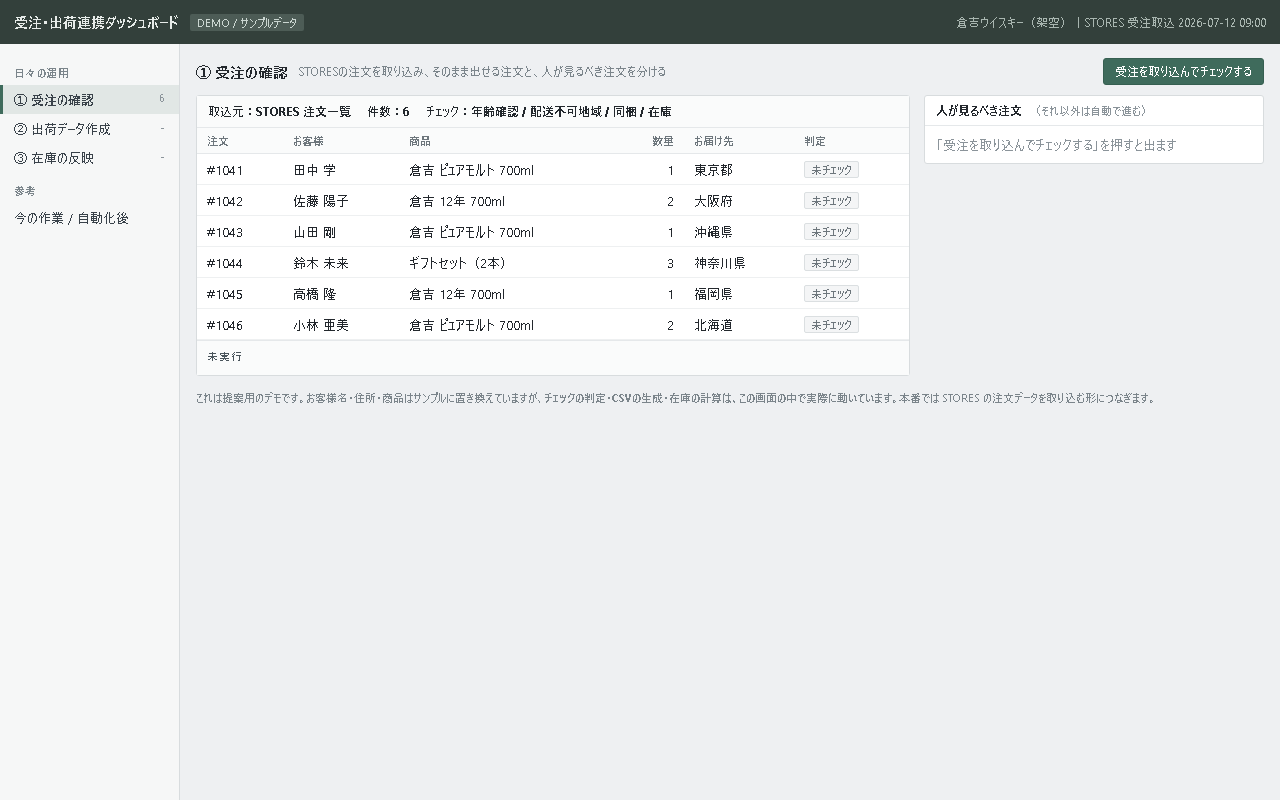This screenshot has height=800, width=1280.
Task: Go to ② 出荷データ作成 sidebar item
Action: [x=90, y=129]
